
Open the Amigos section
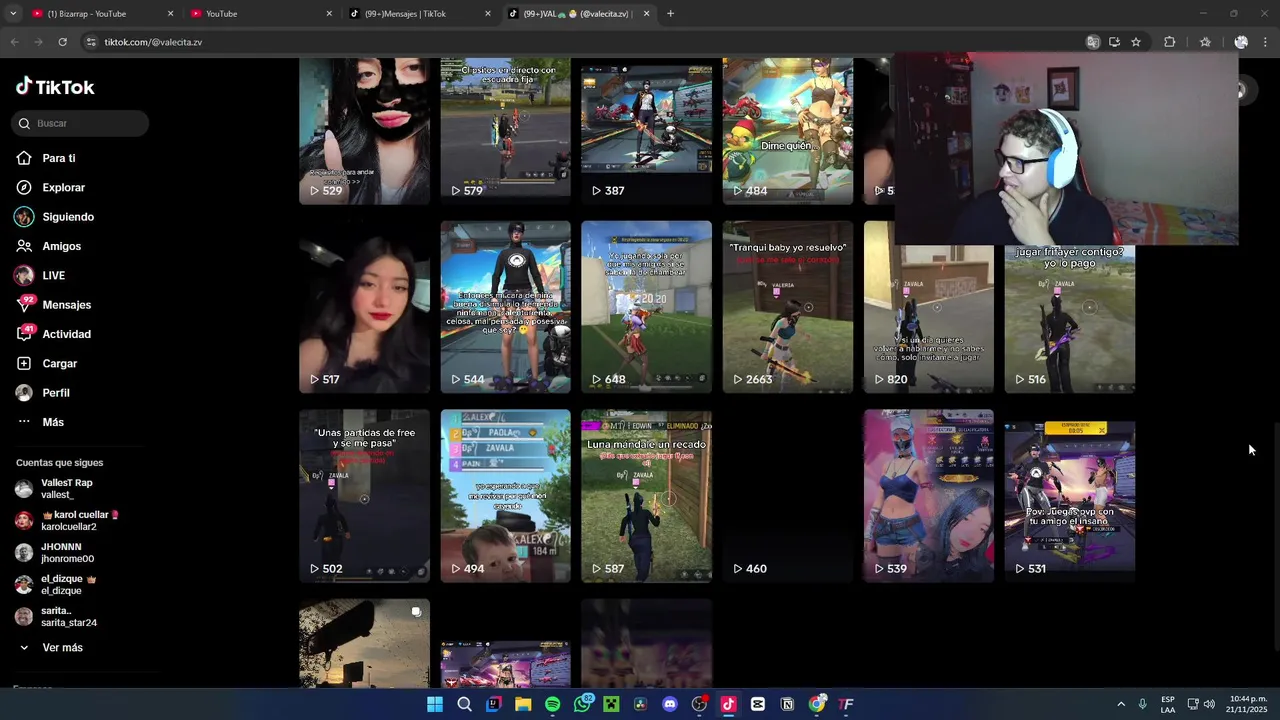pos(61,246)
